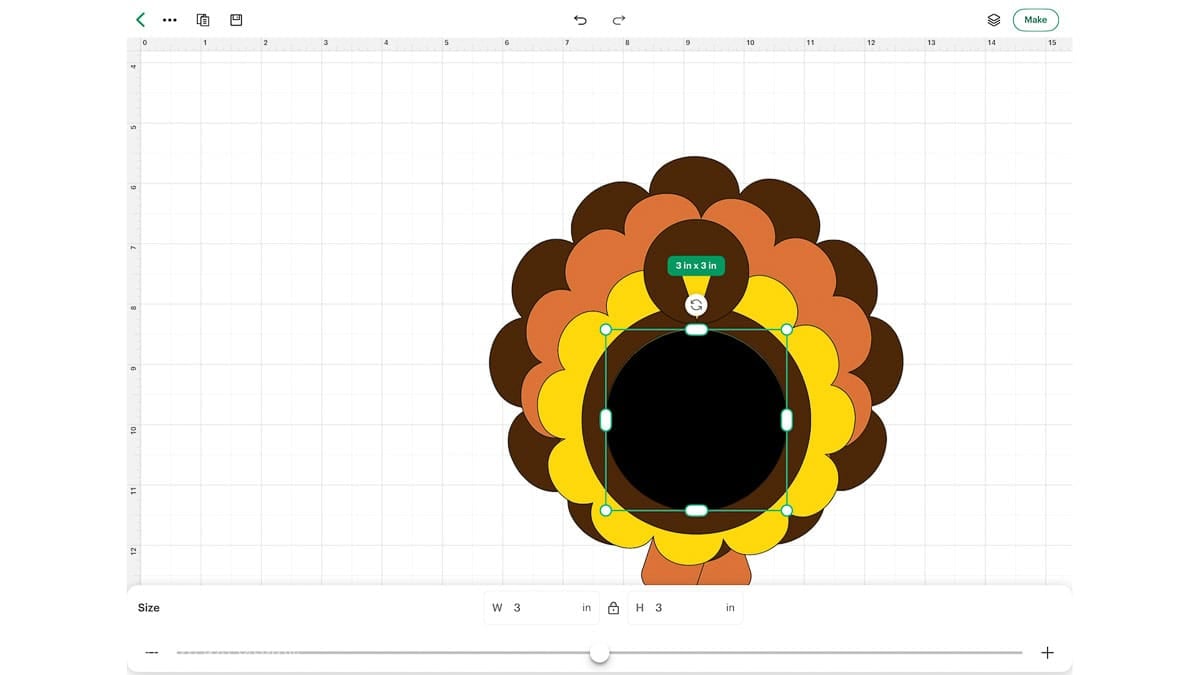Decrease size with the minus button
The height and width of the screenshot is (675, 1200).
pos(152,653)
